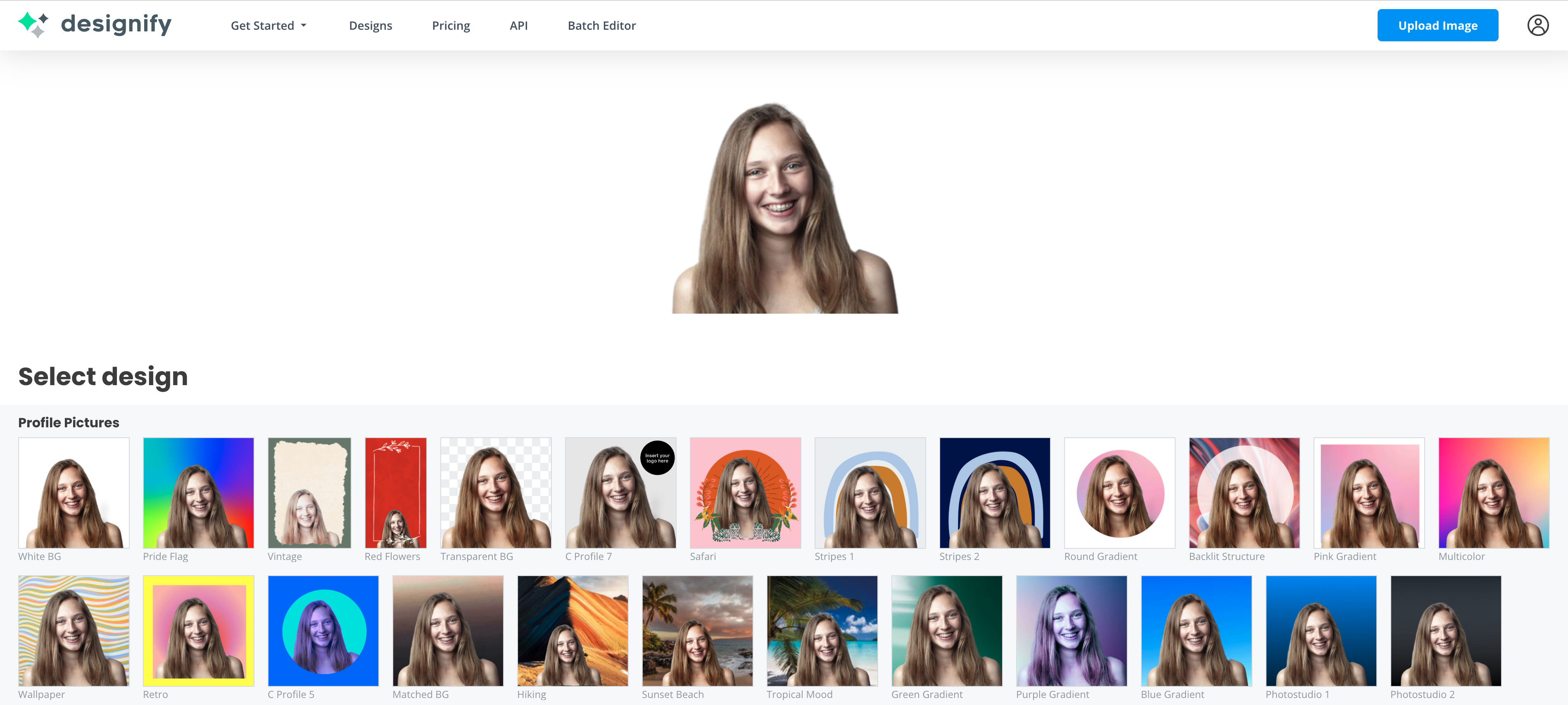Pick the Sunset Beach design thumbnail
This screenshot has height=705, width=1568.
tap(698, 631)
